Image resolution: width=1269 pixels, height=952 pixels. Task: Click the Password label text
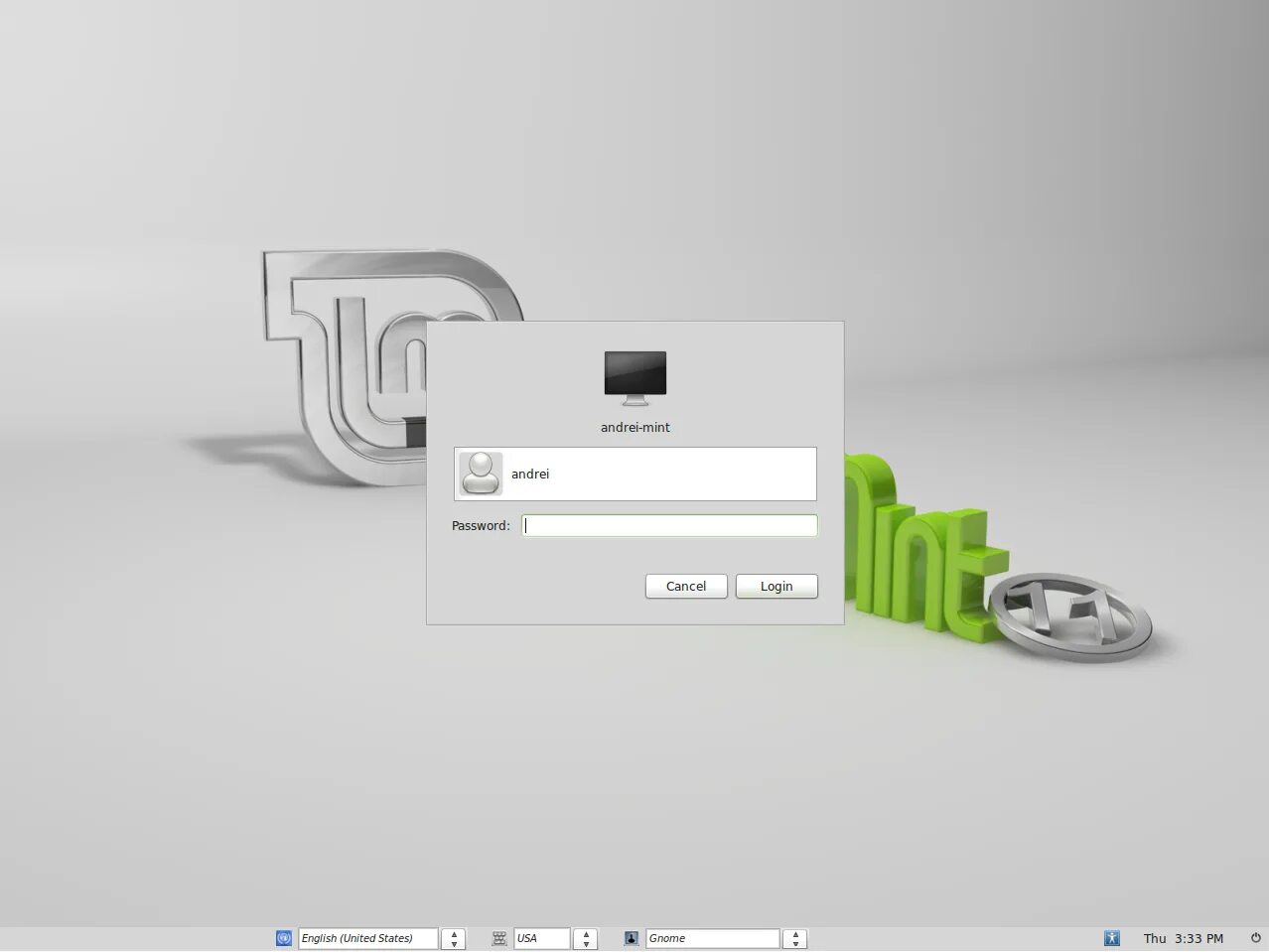click(x=480, y=525)
